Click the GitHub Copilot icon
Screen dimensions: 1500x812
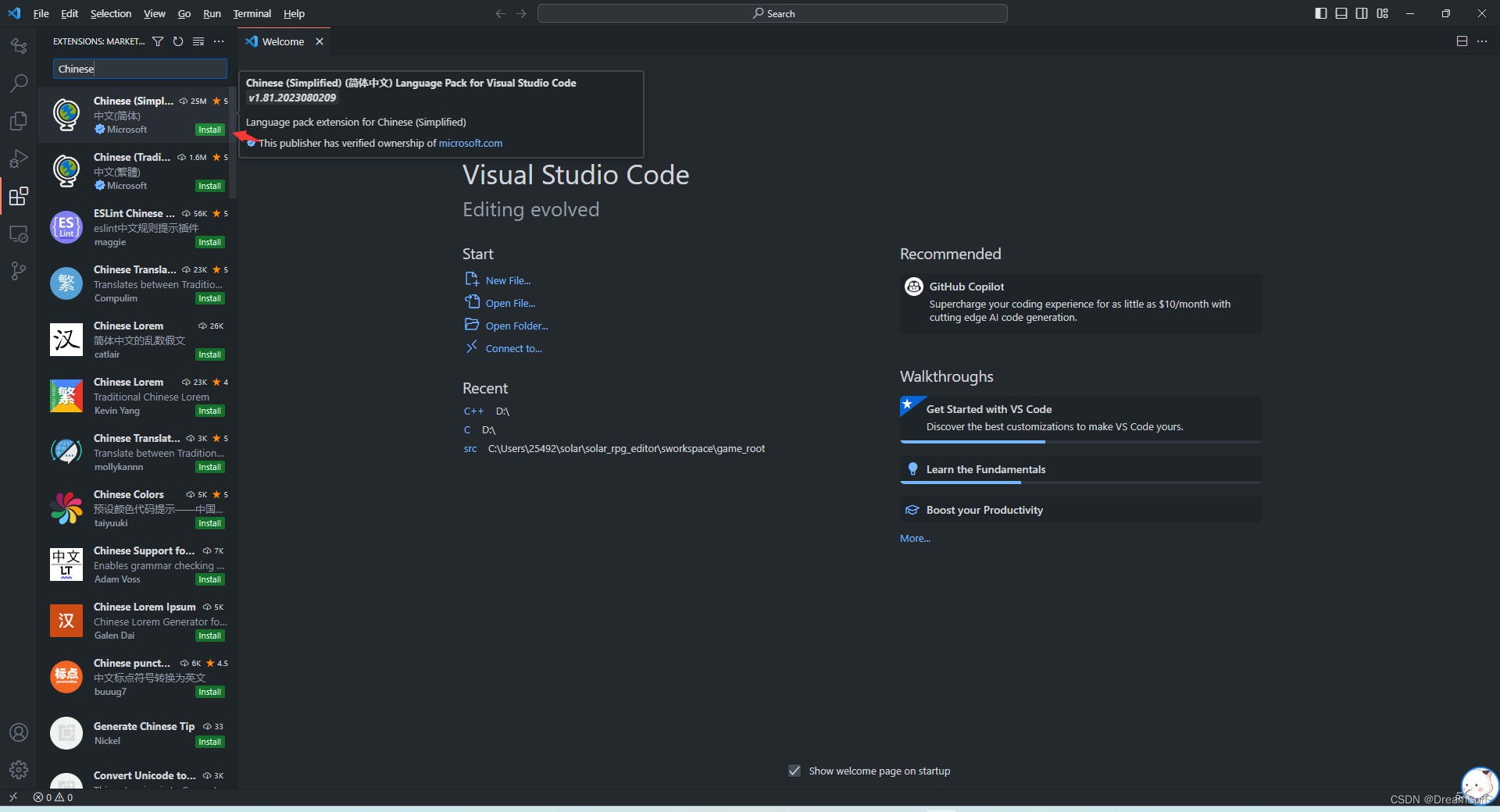tap(914, 287)
